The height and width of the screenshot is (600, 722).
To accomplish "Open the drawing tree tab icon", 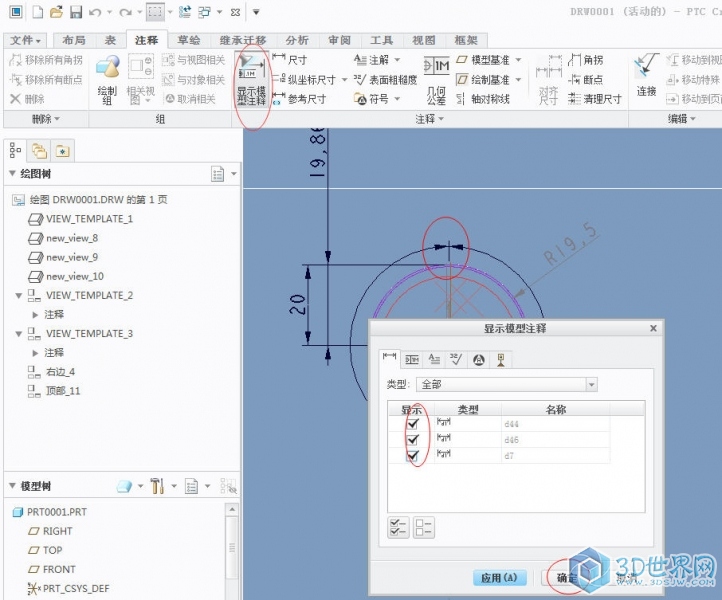I will click(x=15, y=150).
